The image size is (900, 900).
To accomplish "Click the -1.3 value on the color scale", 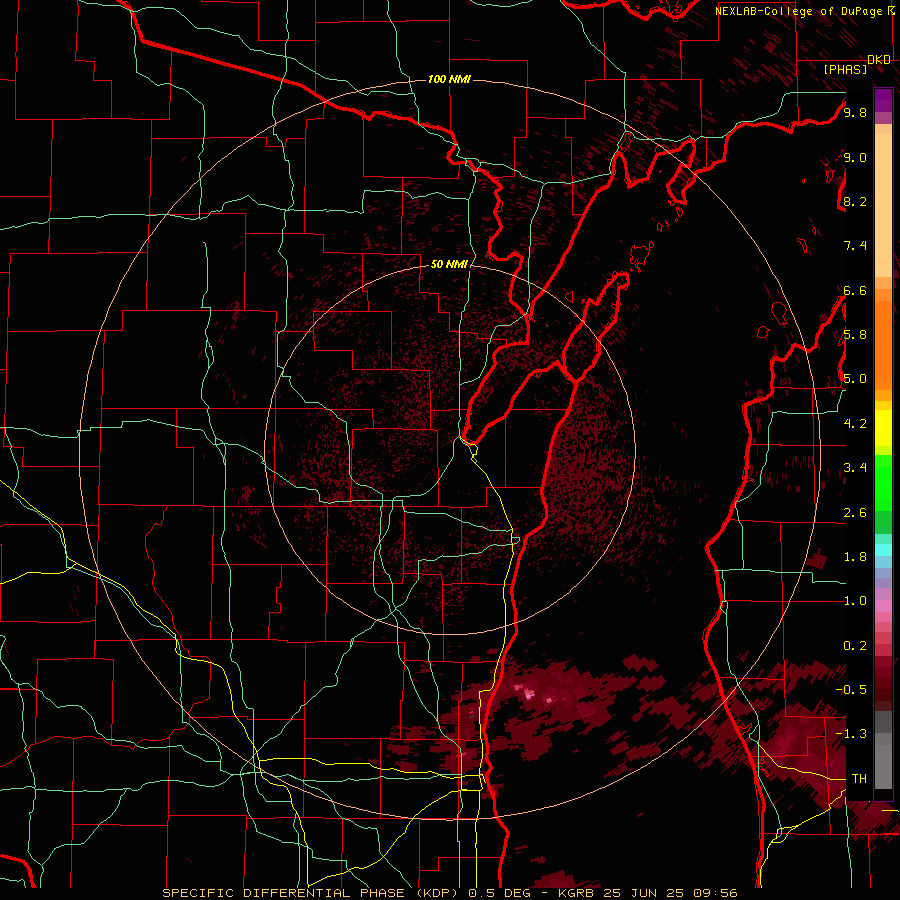I will [x=851, y=734].
